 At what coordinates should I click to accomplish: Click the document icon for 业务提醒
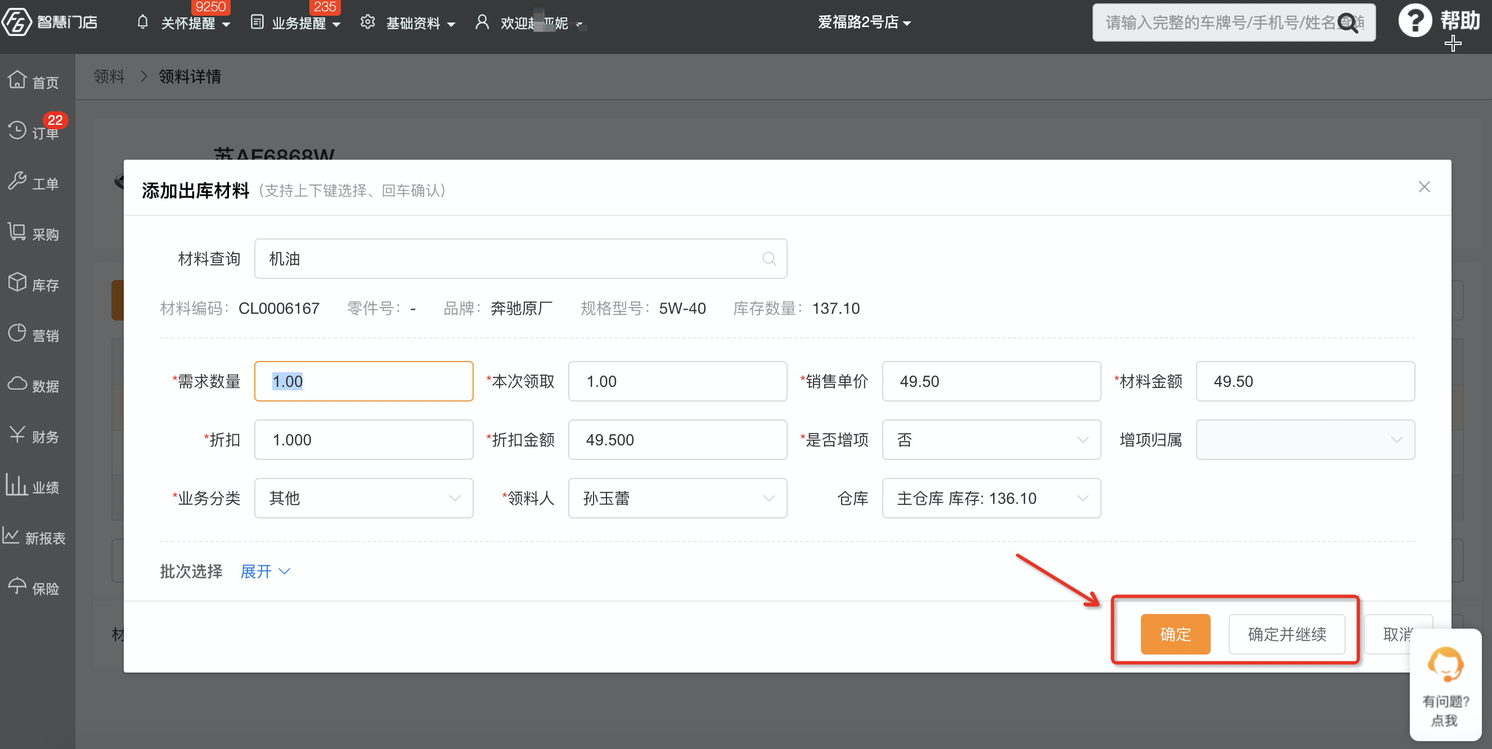click(x=257, y=22)
